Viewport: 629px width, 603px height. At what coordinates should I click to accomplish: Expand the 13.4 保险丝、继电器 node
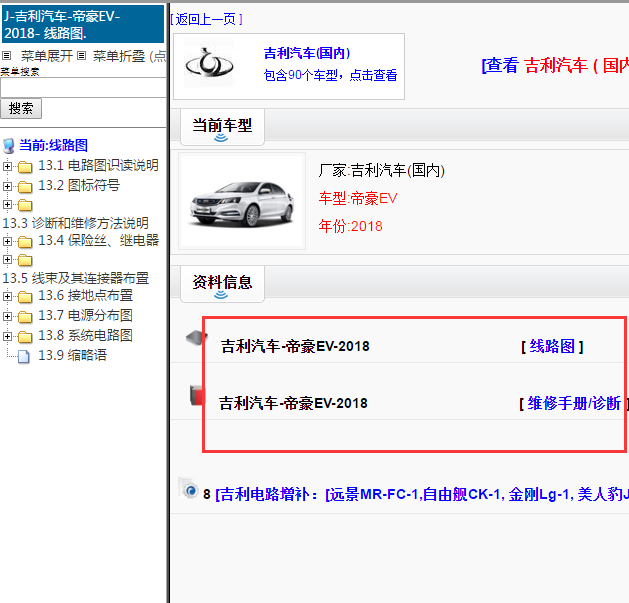pyautogui.click(x=7, y=241)
